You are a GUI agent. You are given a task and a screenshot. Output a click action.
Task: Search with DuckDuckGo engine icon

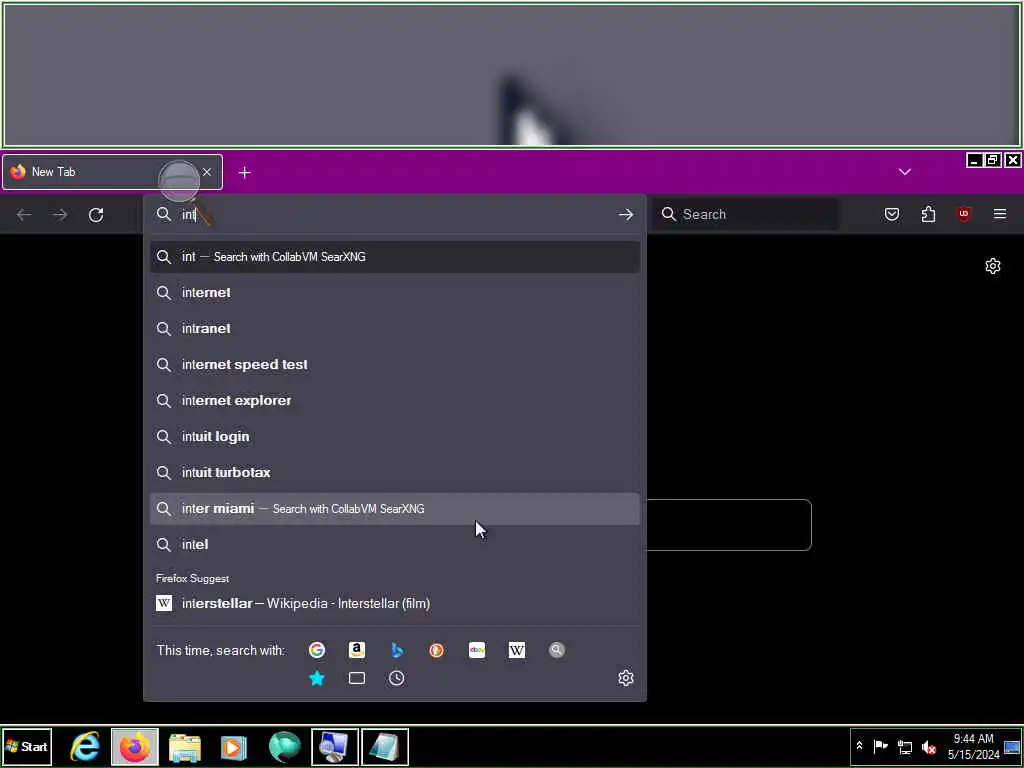pos(436,650)
